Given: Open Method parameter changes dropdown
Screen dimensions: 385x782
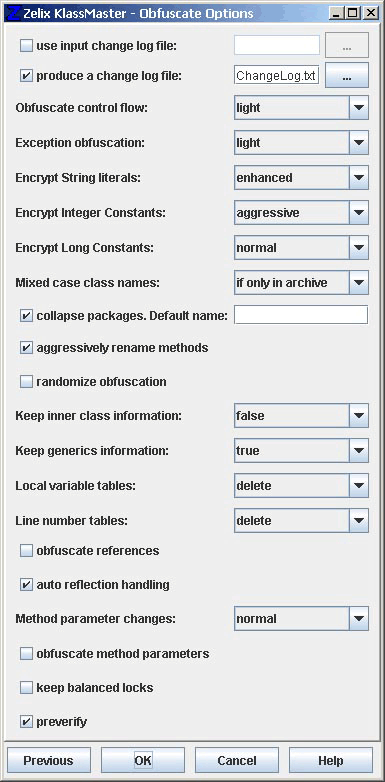Looking at the screenshot, I should (301, 618).
